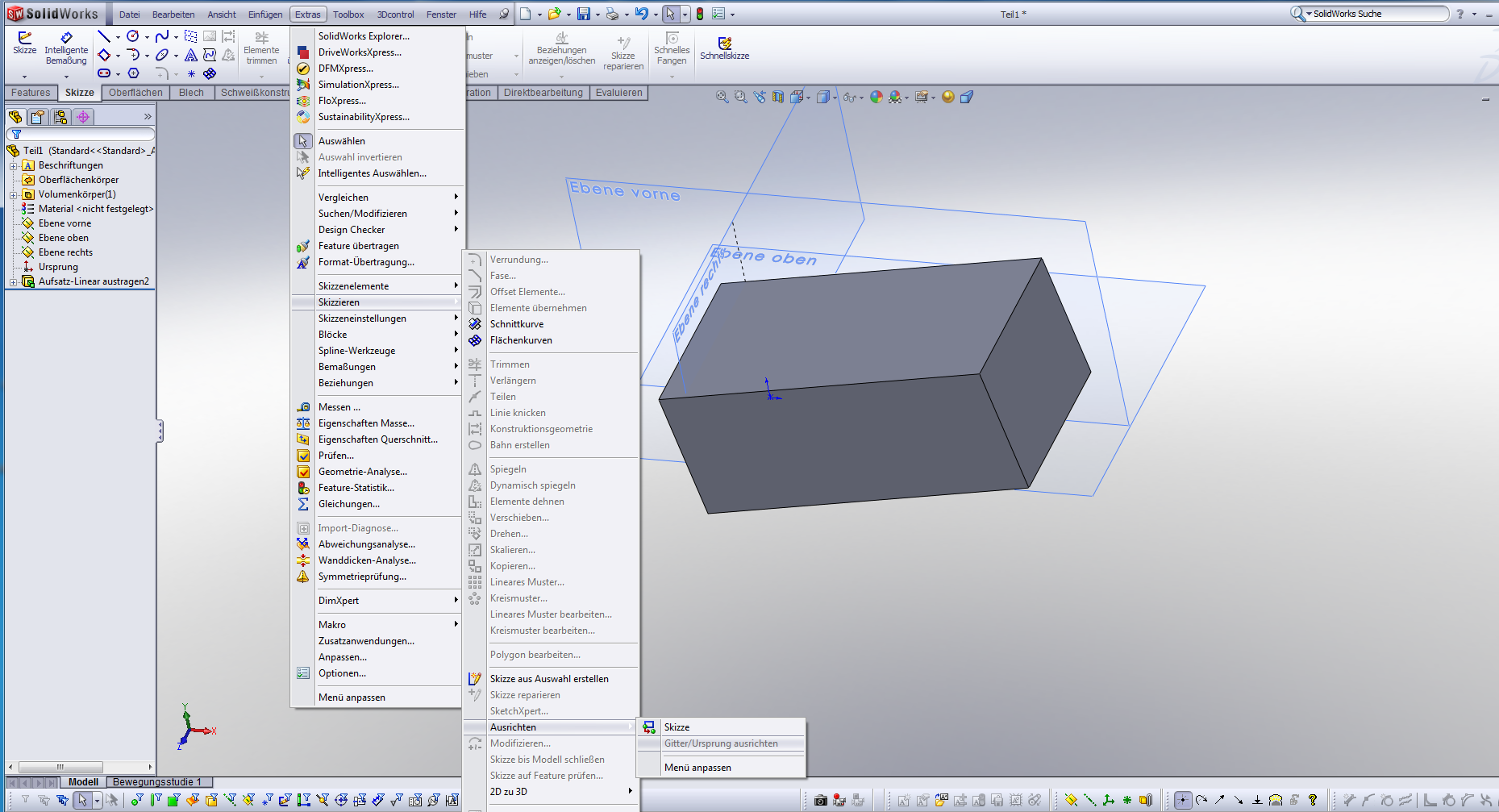1499x812 pixels.
Task: Open the Einfügen menu
Action: pos(265,15)
